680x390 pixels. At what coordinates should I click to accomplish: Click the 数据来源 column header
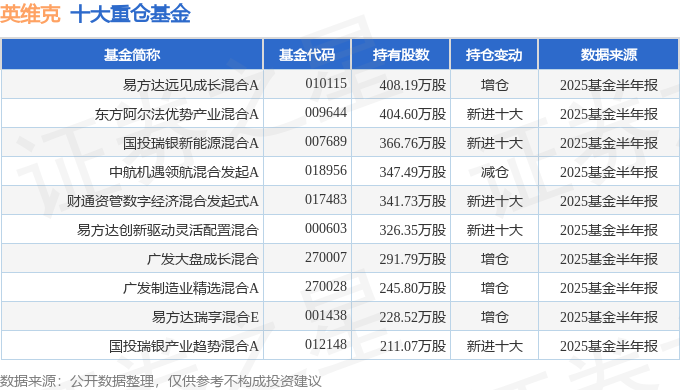[608, 55]
